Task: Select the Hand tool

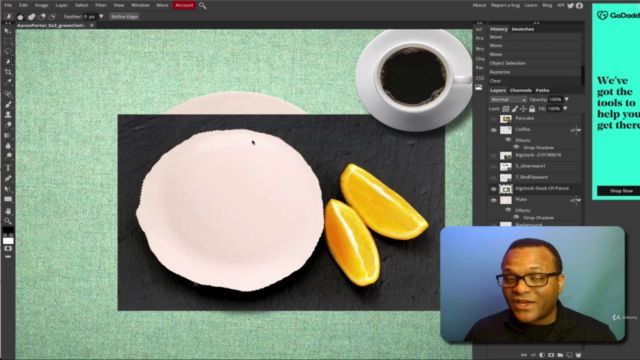Action: pyautogui.click(x=8, y=211)
